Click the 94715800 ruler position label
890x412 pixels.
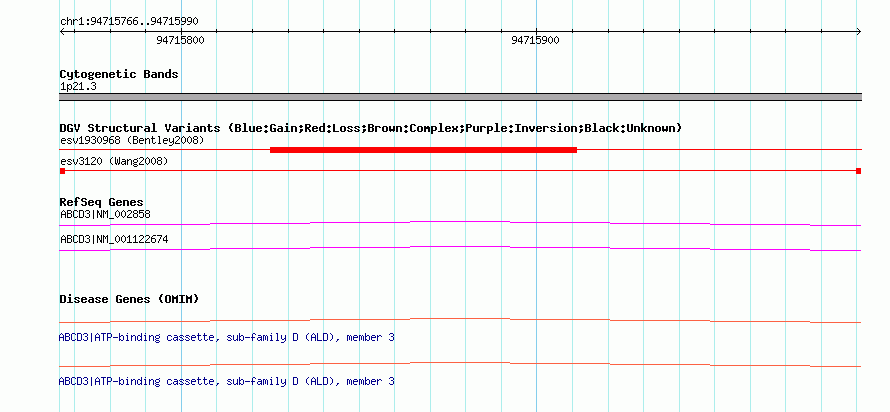tap(180, 40)
